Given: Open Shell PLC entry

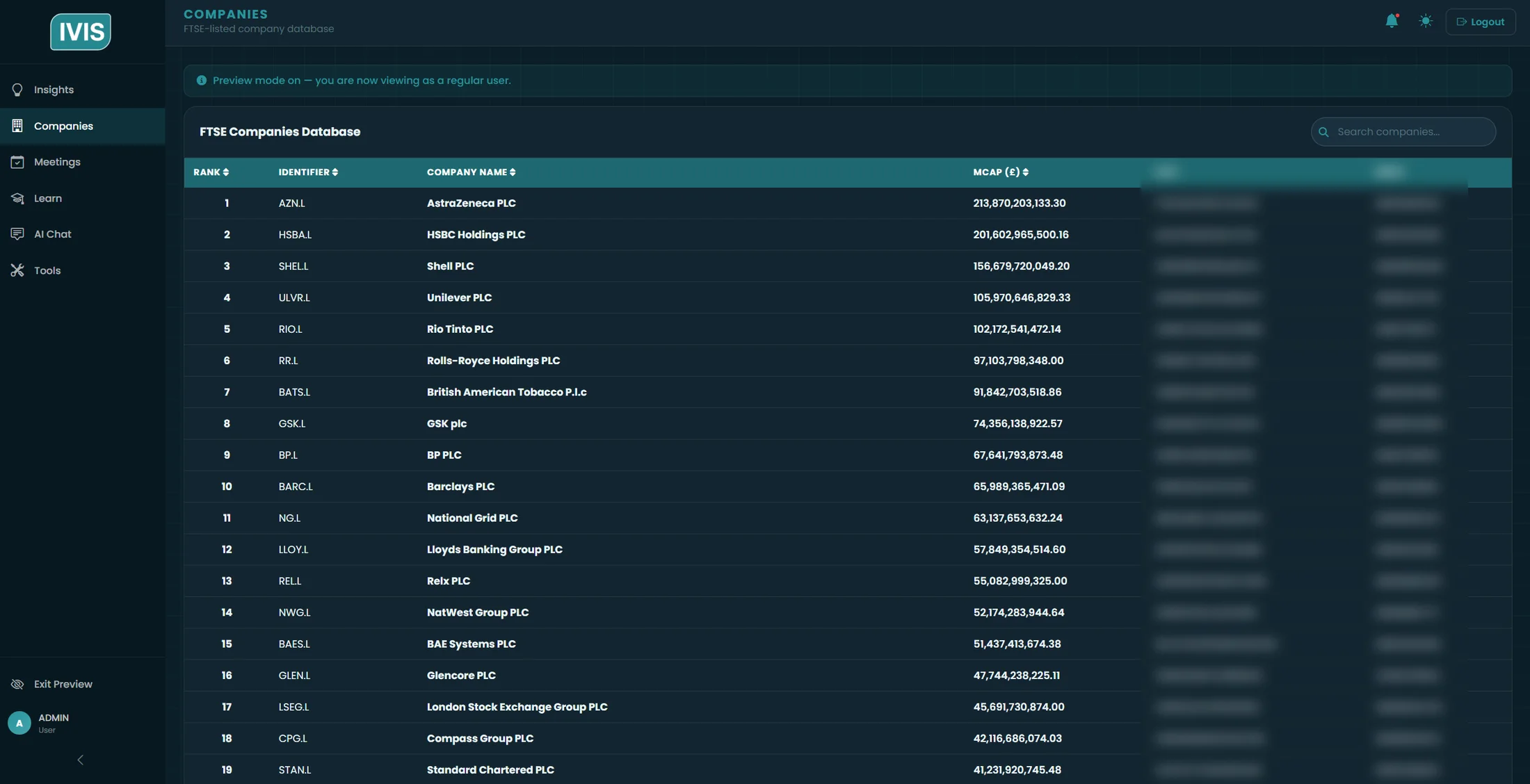Looking at the screenshot, I should (848, 266).
